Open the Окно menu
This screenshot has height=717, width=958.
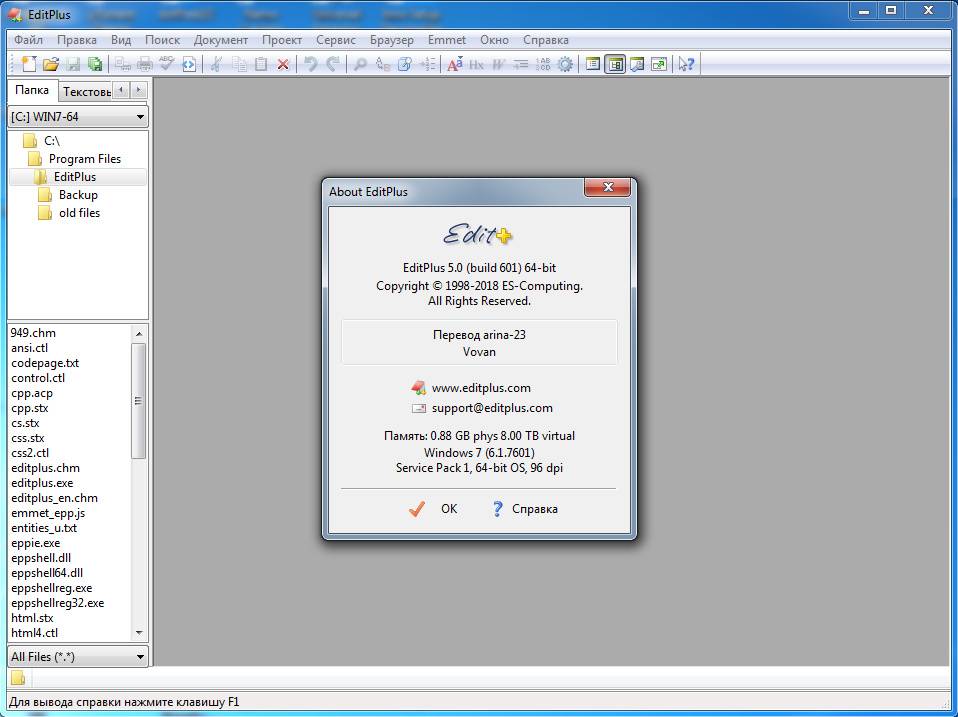pos(494,40)
